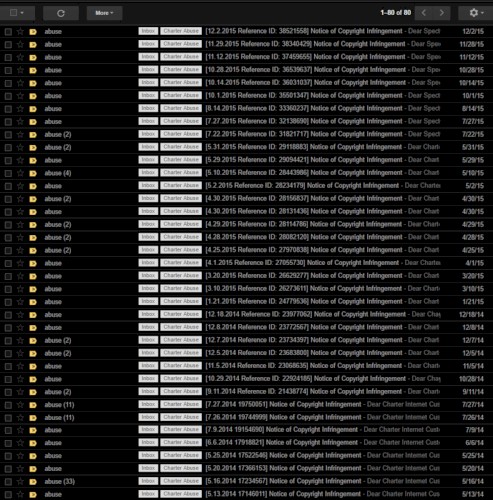Click Inbox label on the 5/20/14 email
The height and width of the screenshot is (500, 493).
pyautogui.click(x=148, y=468)
